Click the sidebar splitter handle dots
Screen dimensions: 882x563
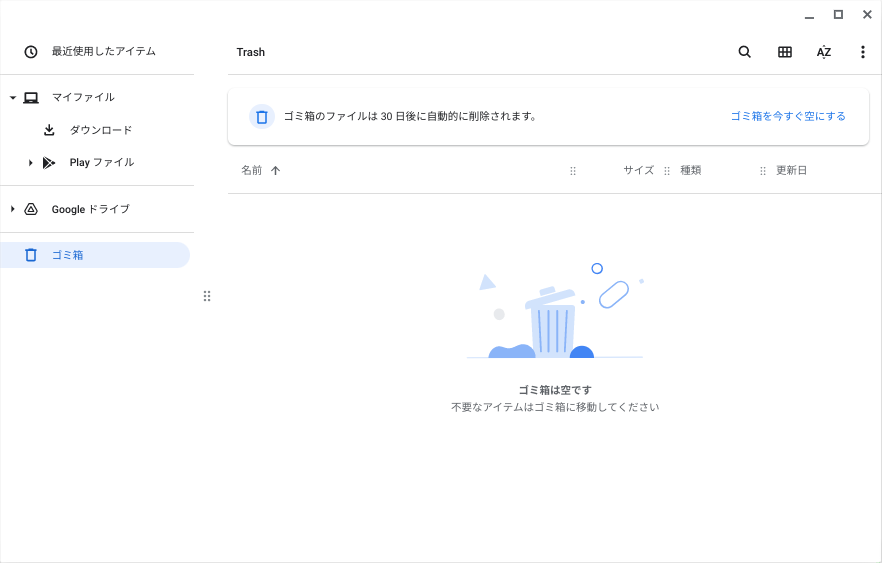(x=207, y=296)
